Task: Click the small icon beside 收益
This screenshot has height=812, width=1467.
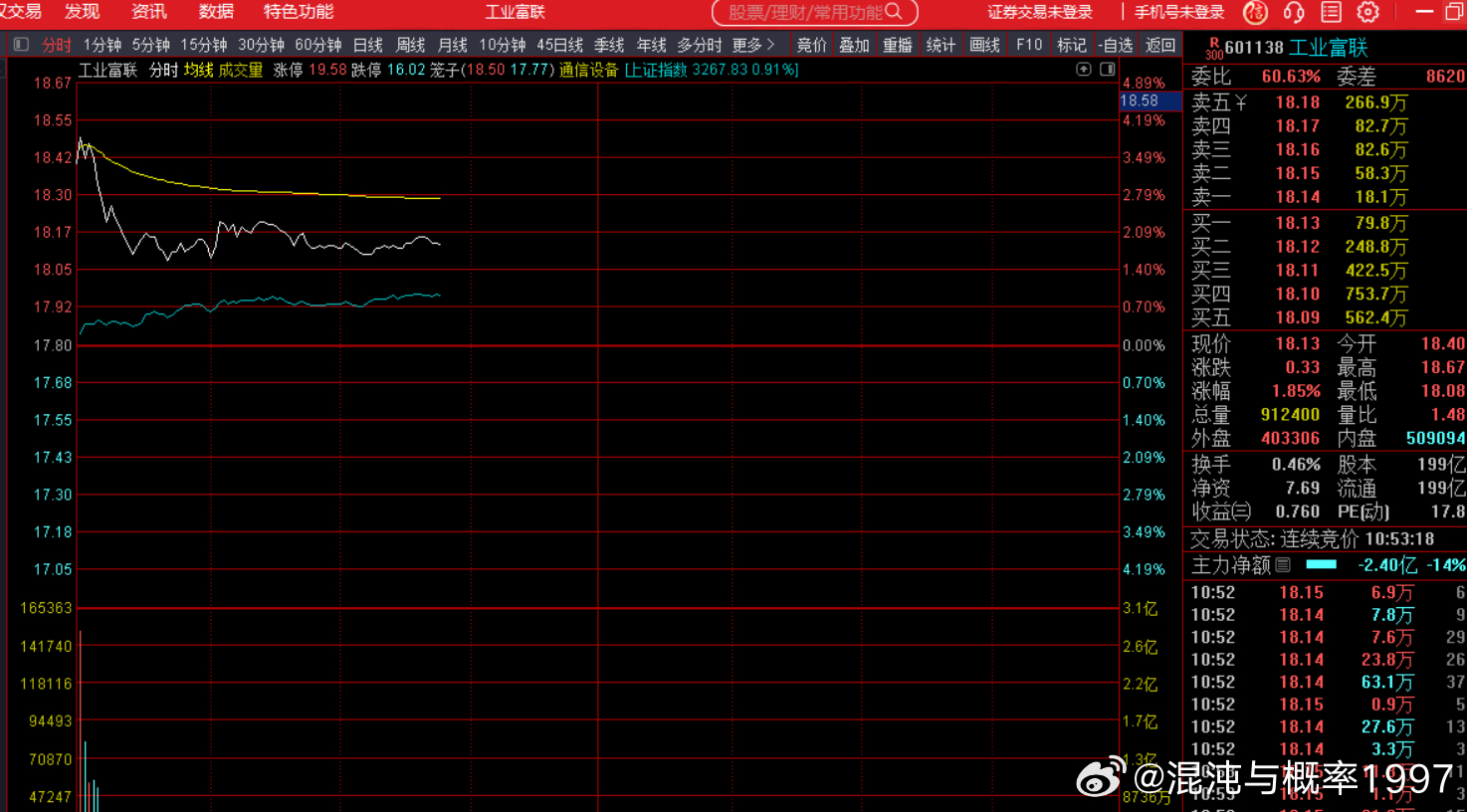Action: click(1242, 511)
